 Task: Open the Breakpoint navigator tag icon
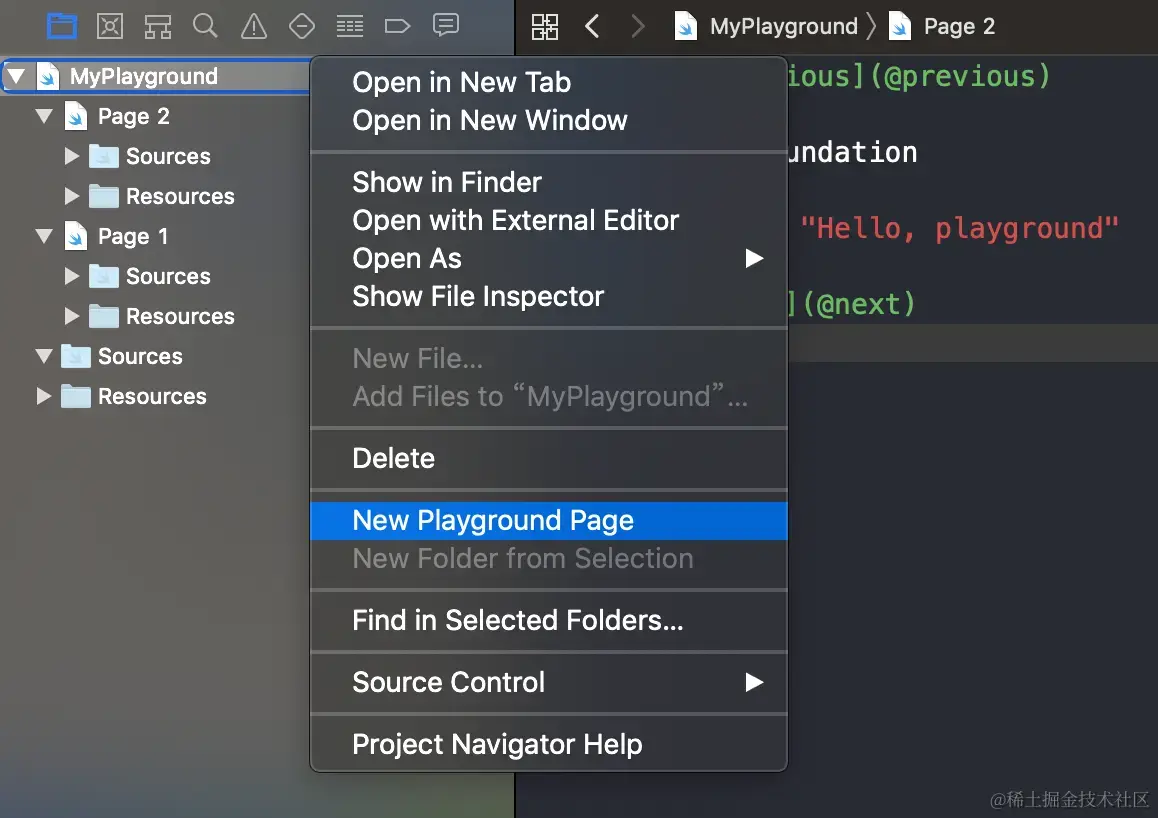point(397,27)
